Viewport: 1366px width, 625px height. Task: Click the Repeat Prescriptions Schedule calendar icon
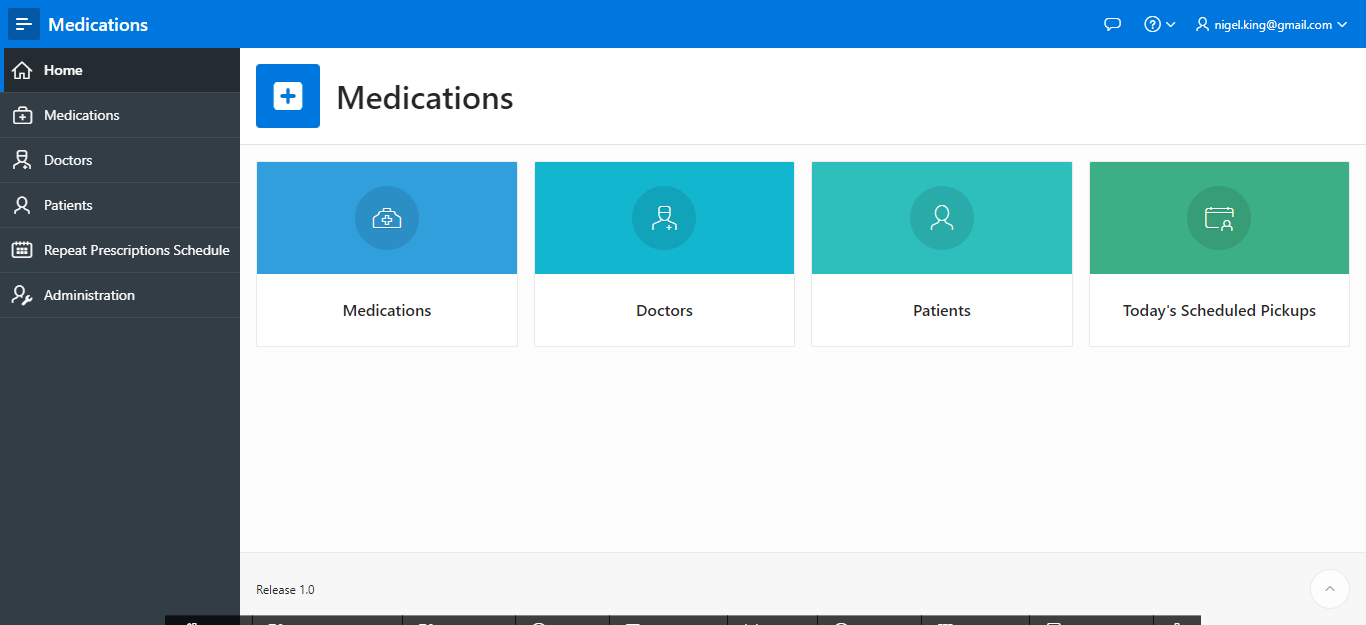tap(22, 250)
